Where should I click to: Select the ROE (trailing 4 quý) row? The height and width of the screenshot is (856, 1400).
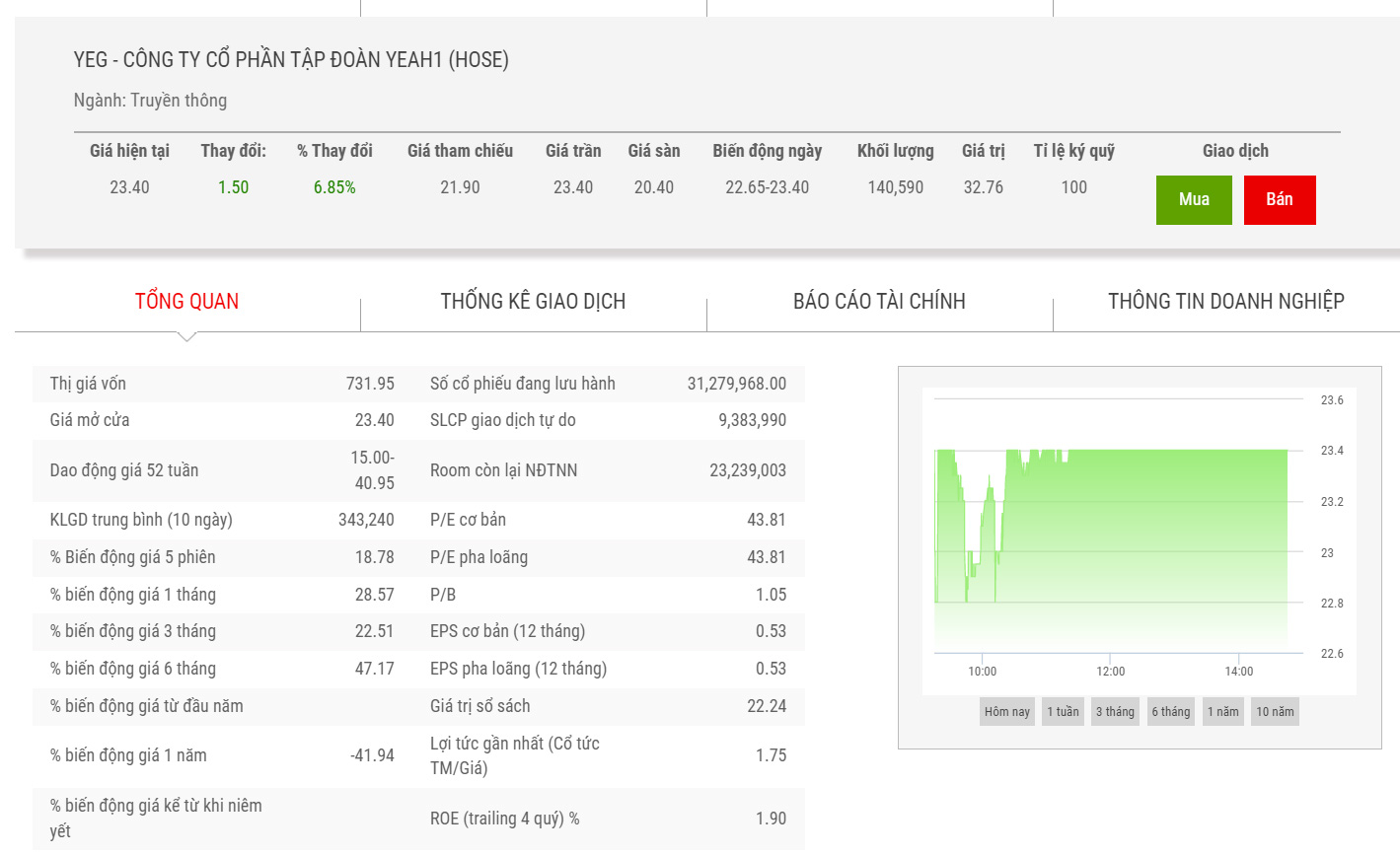pyautogui.click(x=608, y=819)
